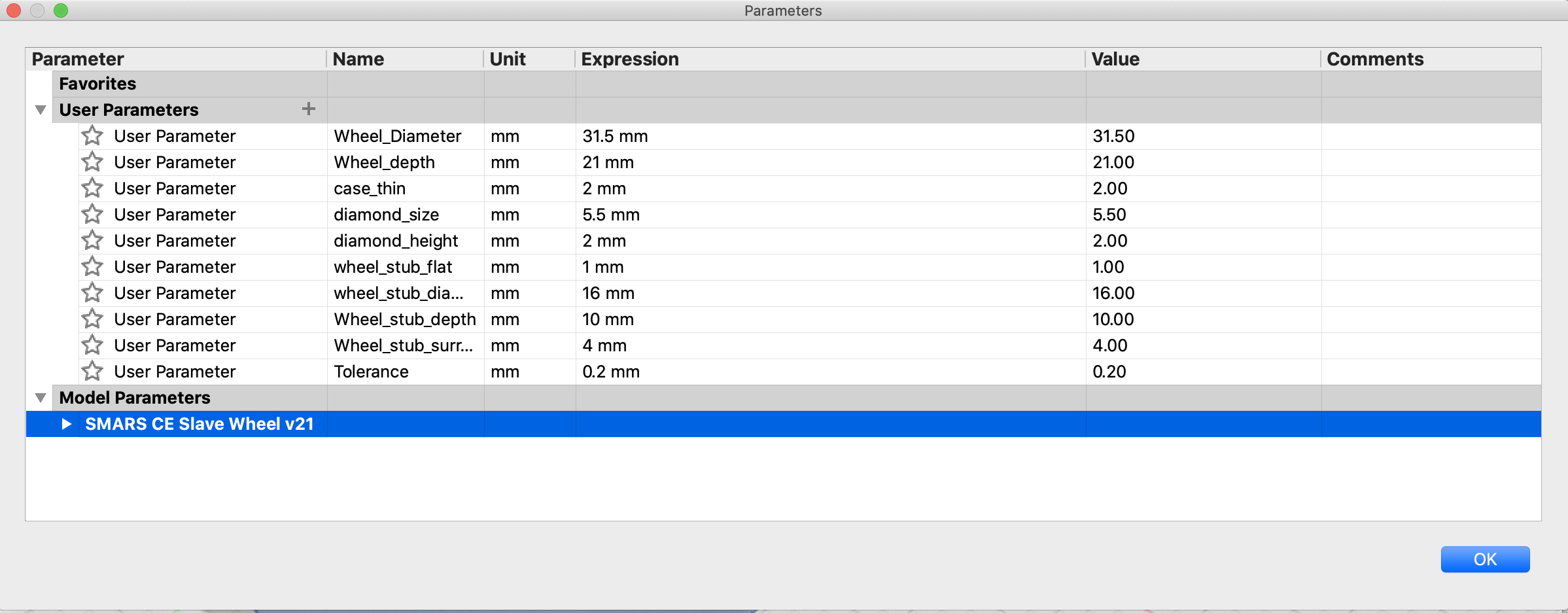The height and width of the screenshot is (613, 1568).
Task: Favorite the 4 mm Wheel_stub_surr row star
Action: tap(92, 345)
